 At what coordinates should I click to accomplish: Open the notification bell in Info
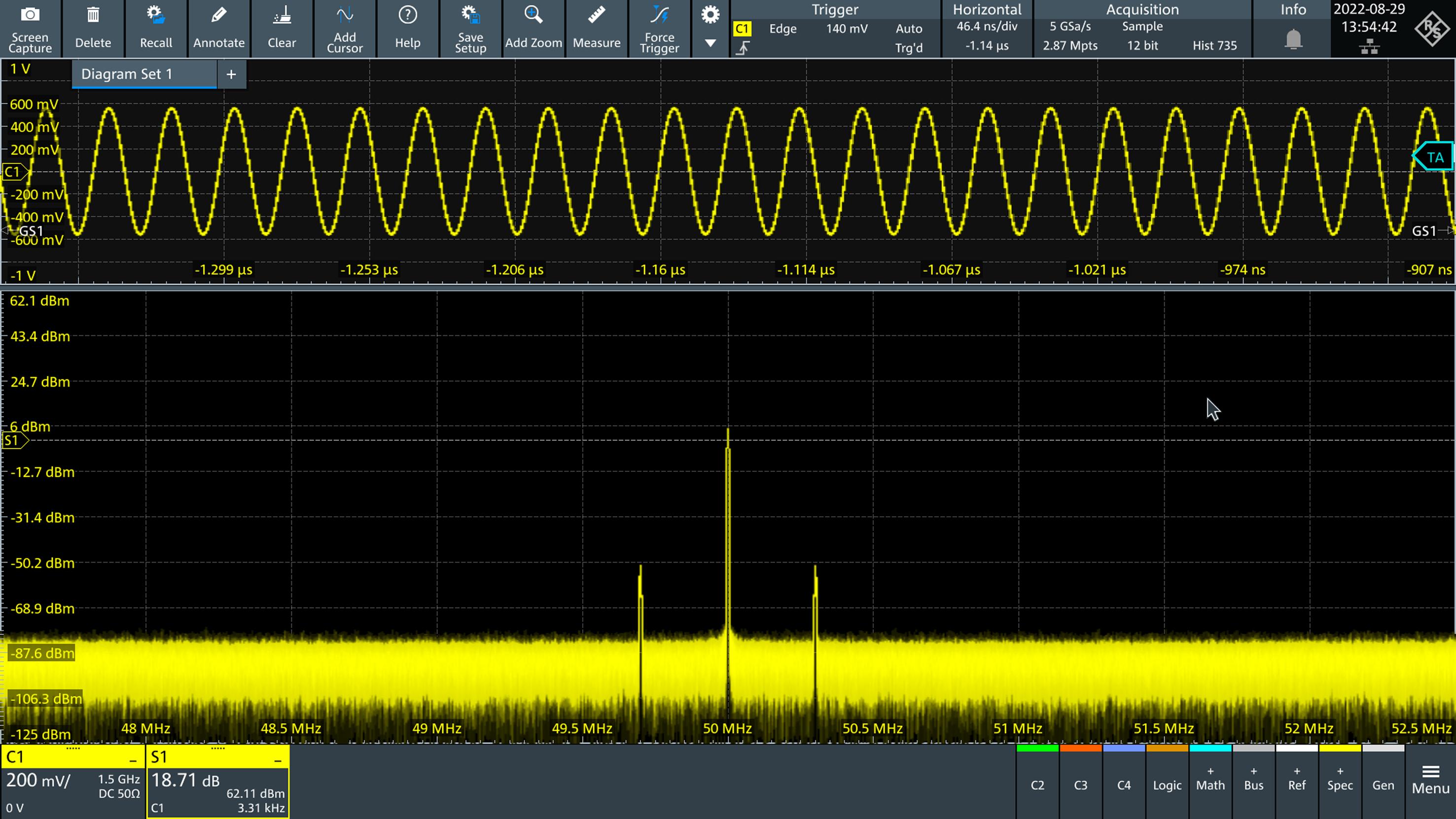pyautogui.click(x=1293, y=39)
